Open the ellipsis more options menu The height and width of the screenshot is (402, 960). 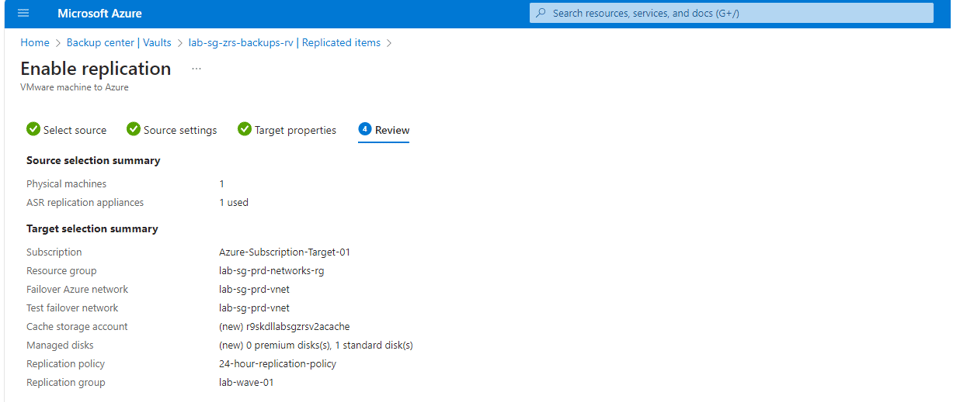[x=196, y=69]
